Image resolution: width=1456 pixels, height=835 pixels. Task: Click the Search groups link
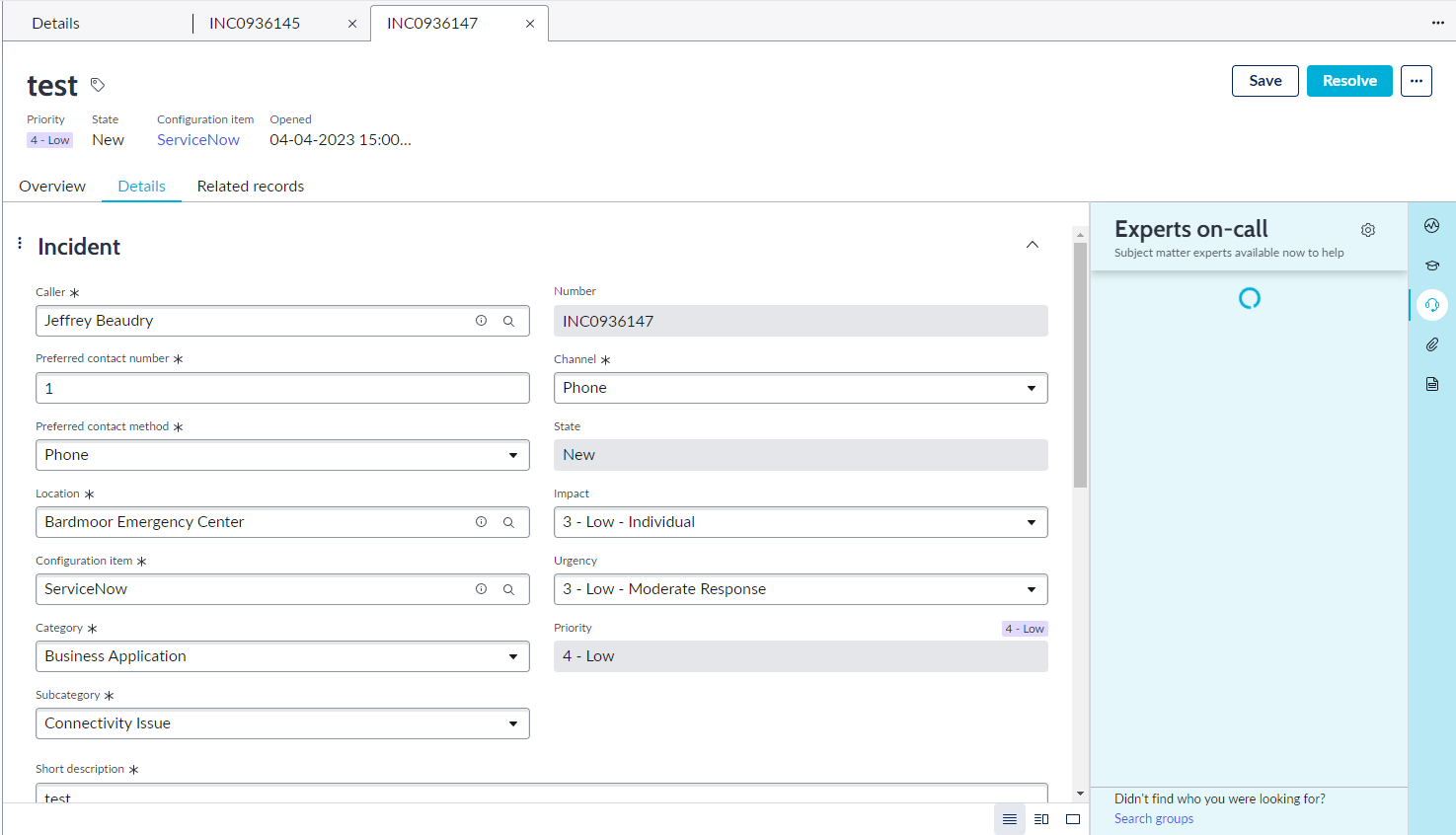point(1153,818)
